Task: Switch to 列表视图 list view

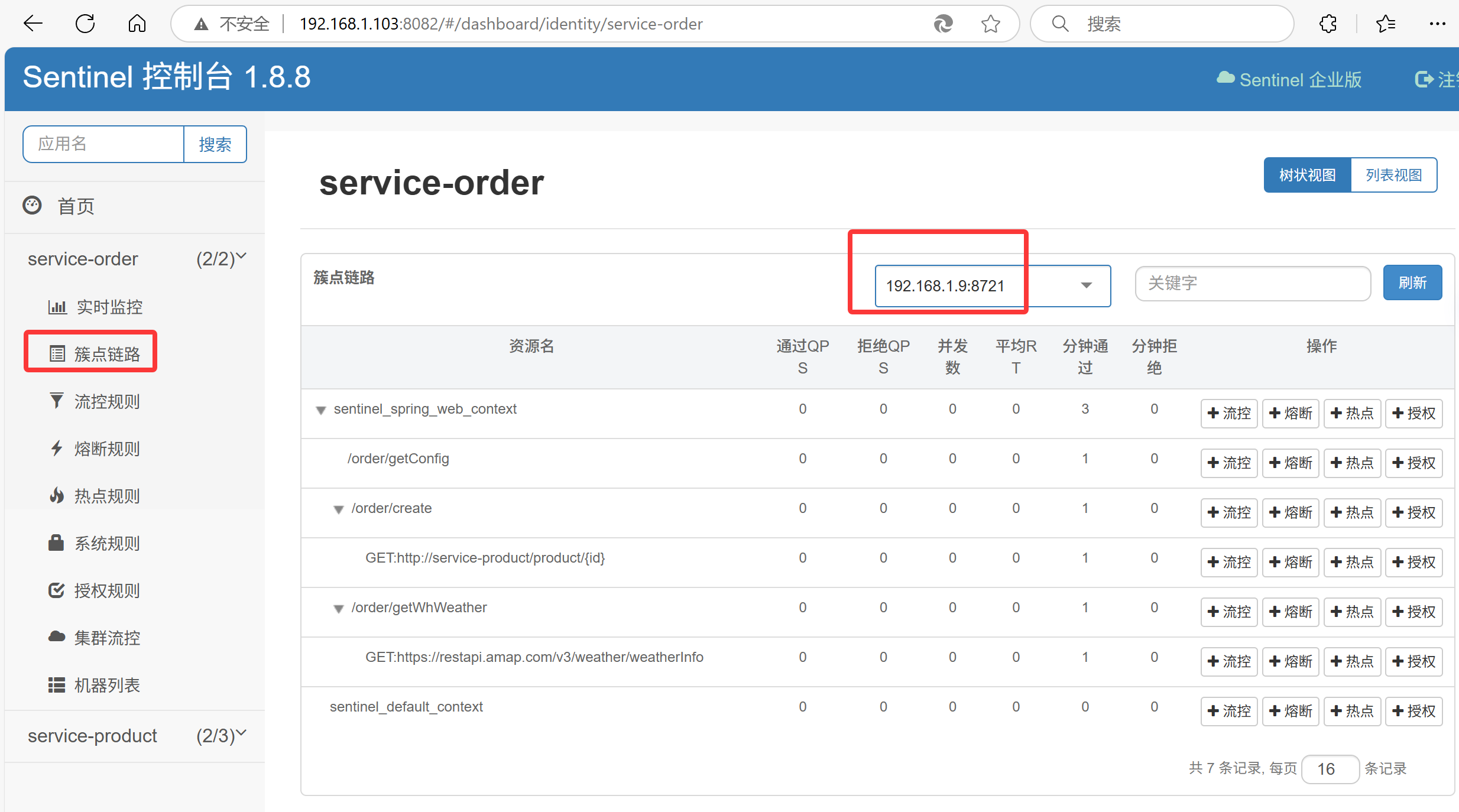Action: tap(1393, 175)
